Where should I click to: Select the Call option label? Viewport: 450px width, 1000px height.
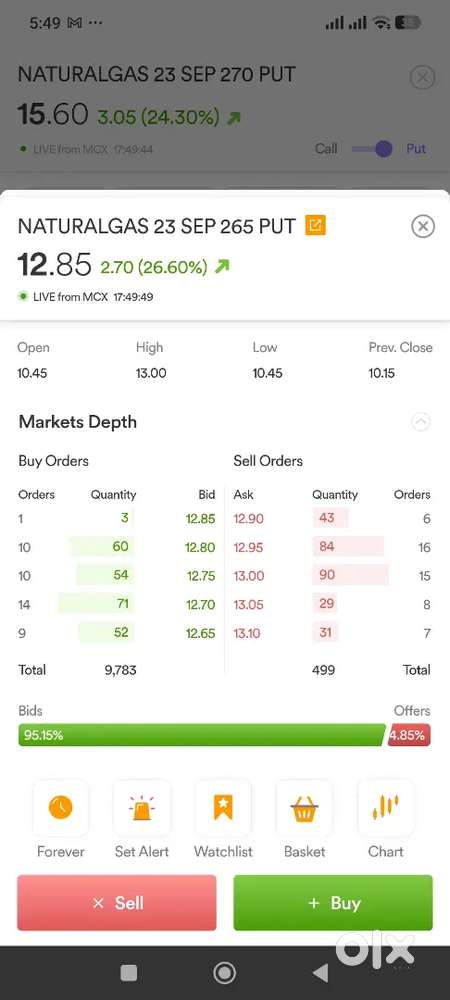[x=326, y=149]
